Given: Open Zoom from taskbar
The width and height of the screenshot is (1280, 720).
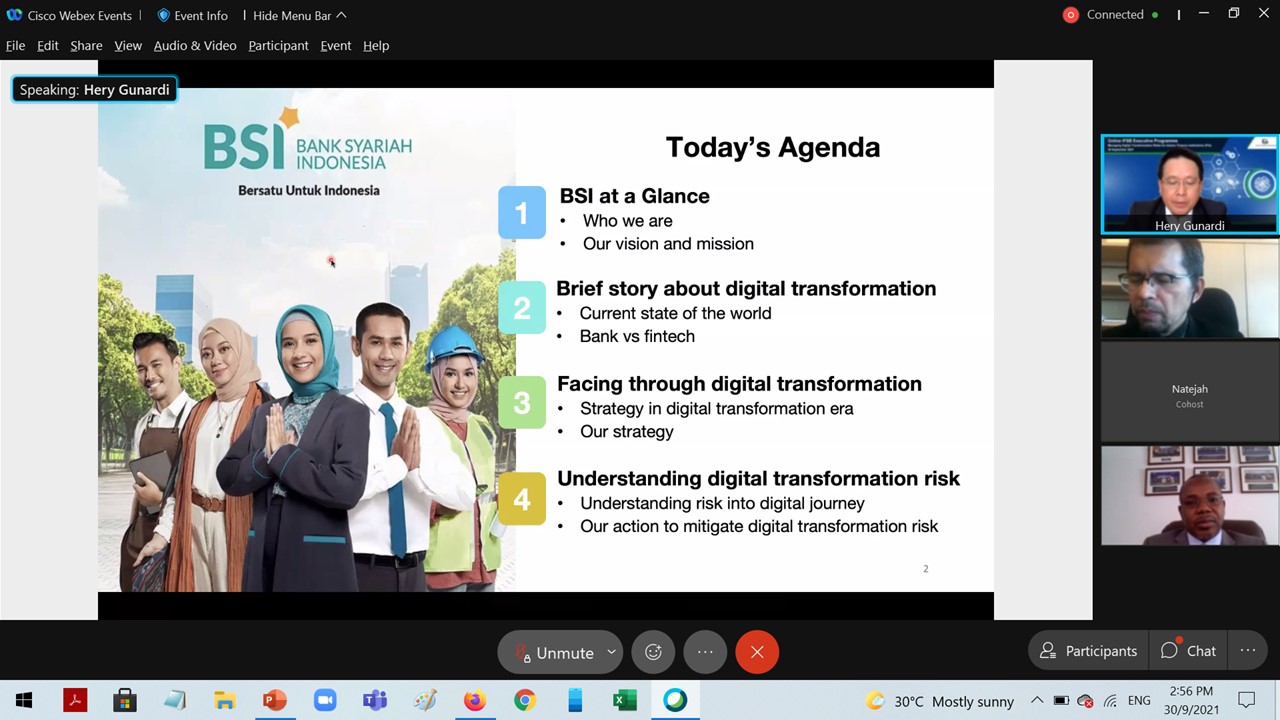Looking at the screenshot, I should coord(325,701).
